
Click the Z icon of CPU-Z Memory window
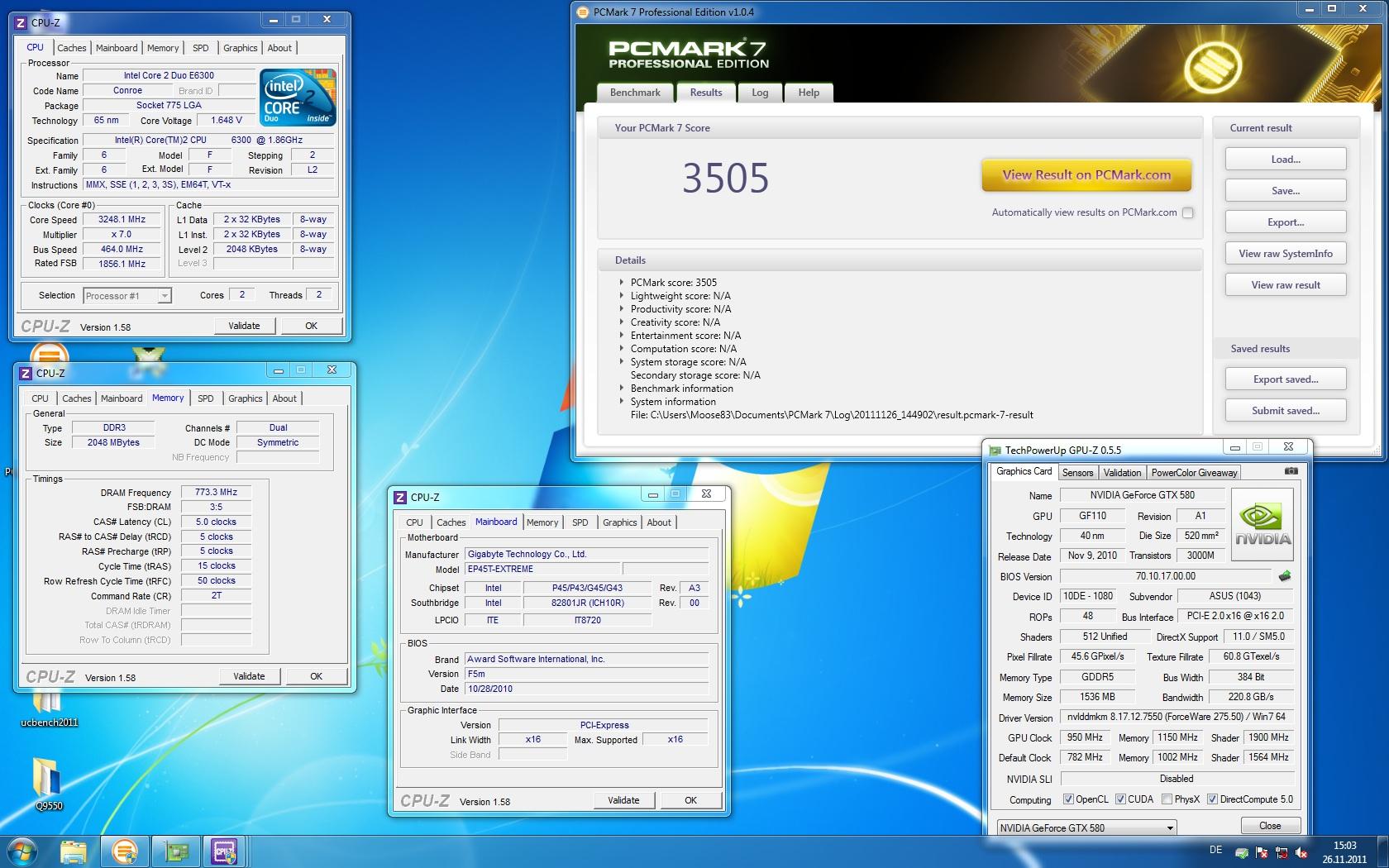click(x=25, y=373)
